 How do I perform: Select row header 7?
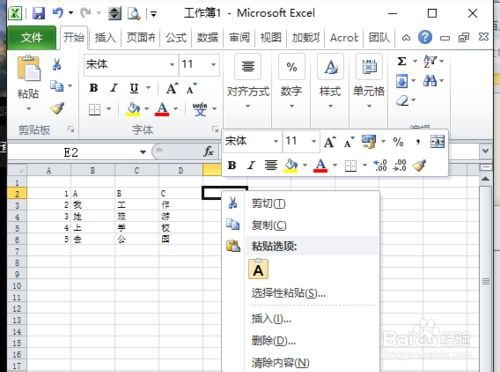coord(17,251)
